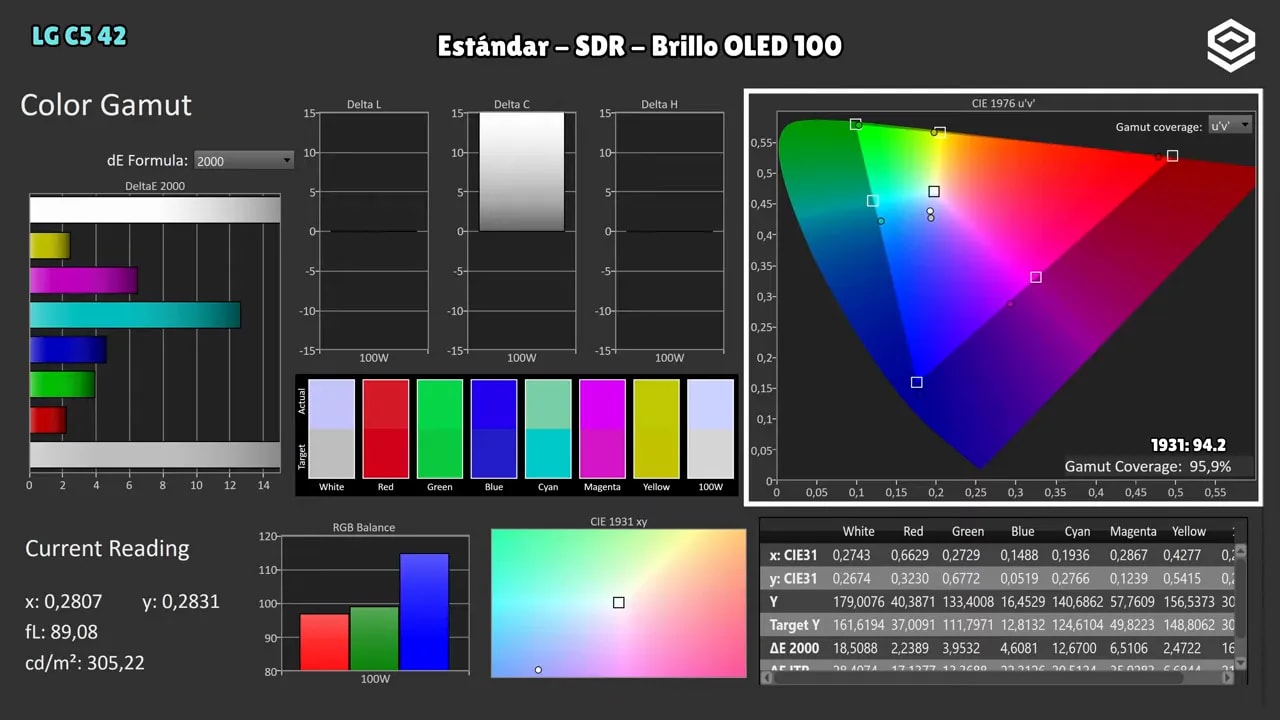Click the Red actual/target color swatch
This screenshot has width=1280, height=720.
tap(386, 429)
